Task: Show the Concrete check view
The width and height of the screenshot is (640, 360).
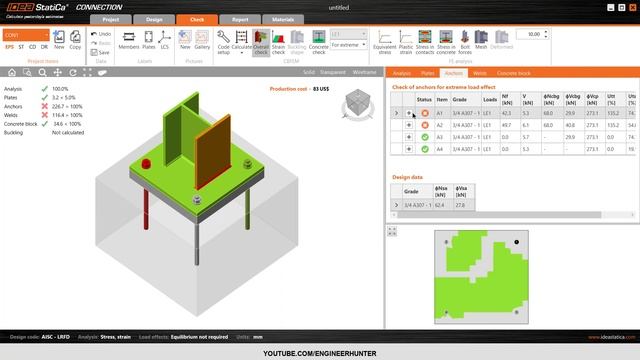Action: (319, 42)
